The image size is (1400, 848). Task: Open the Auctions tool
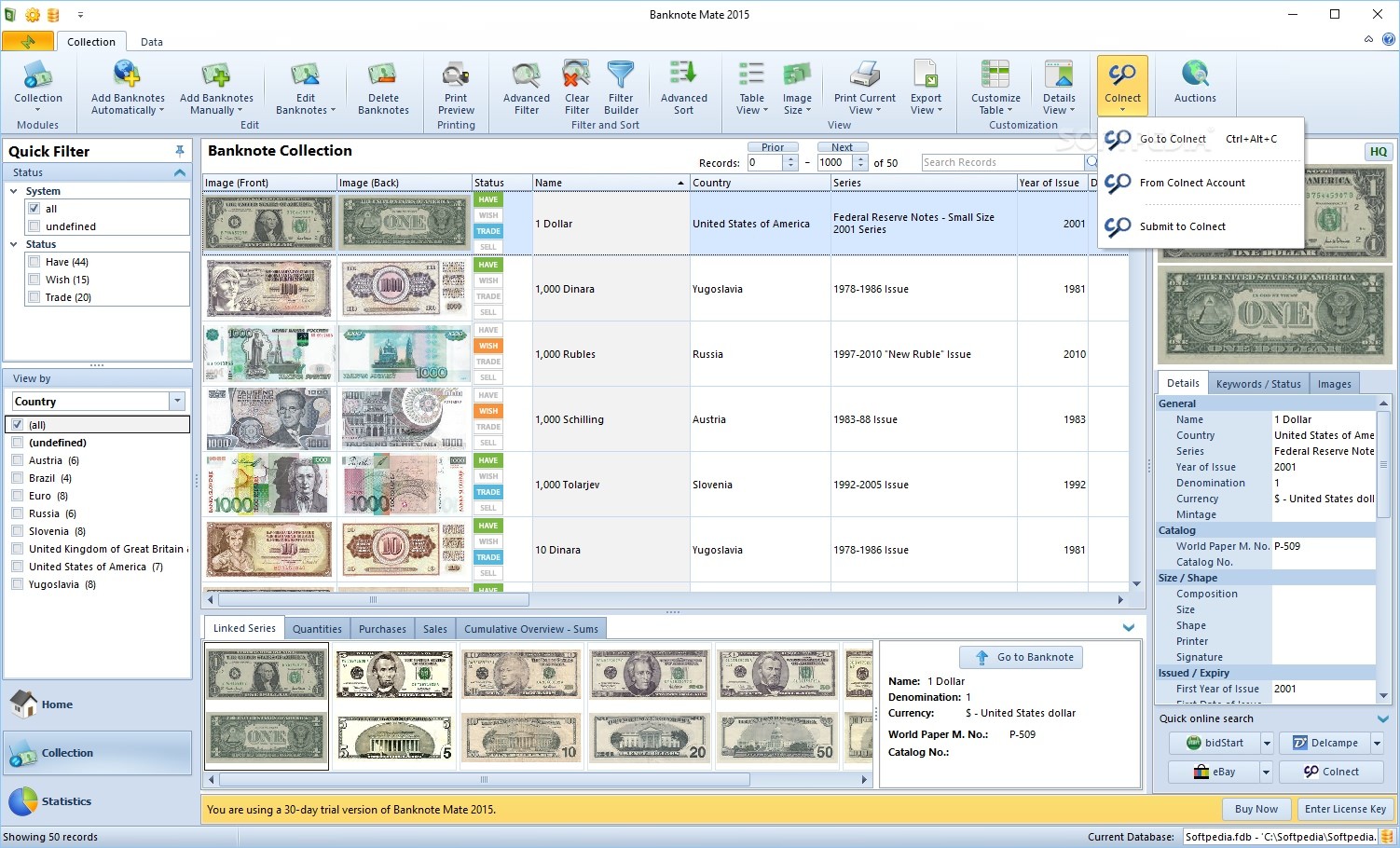(1195, 81)
